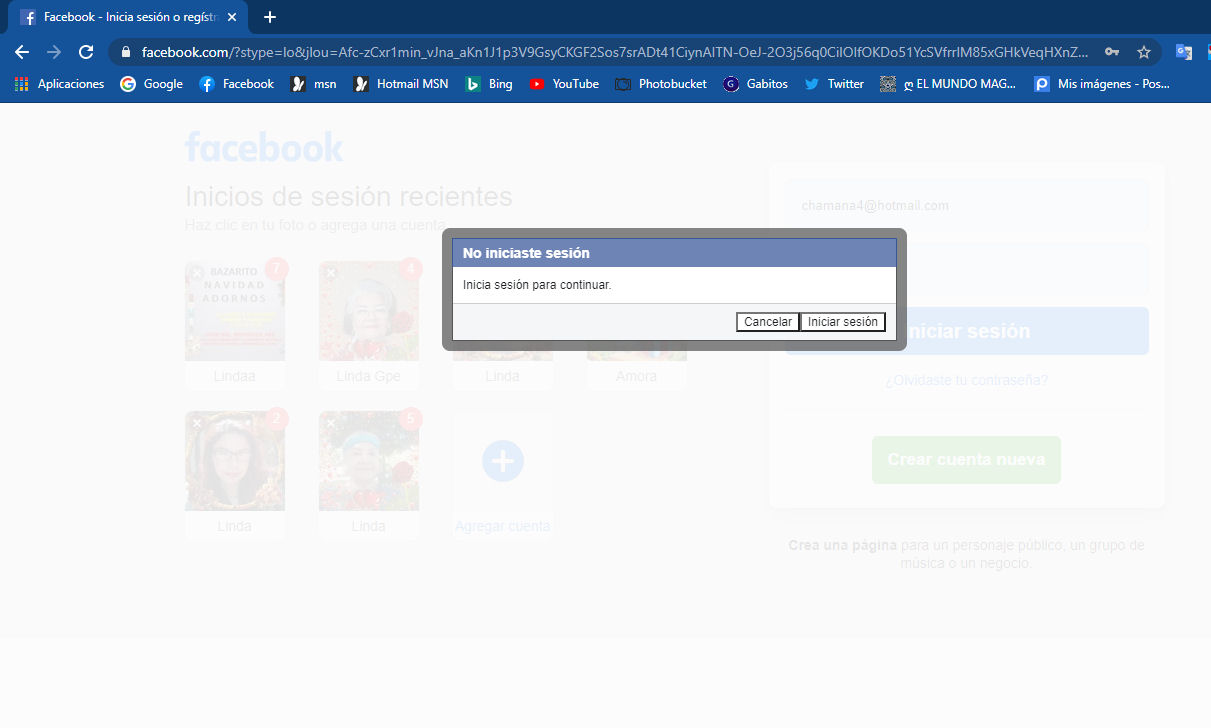
Task: Click the Crea una página link
Action: point(842,545)
